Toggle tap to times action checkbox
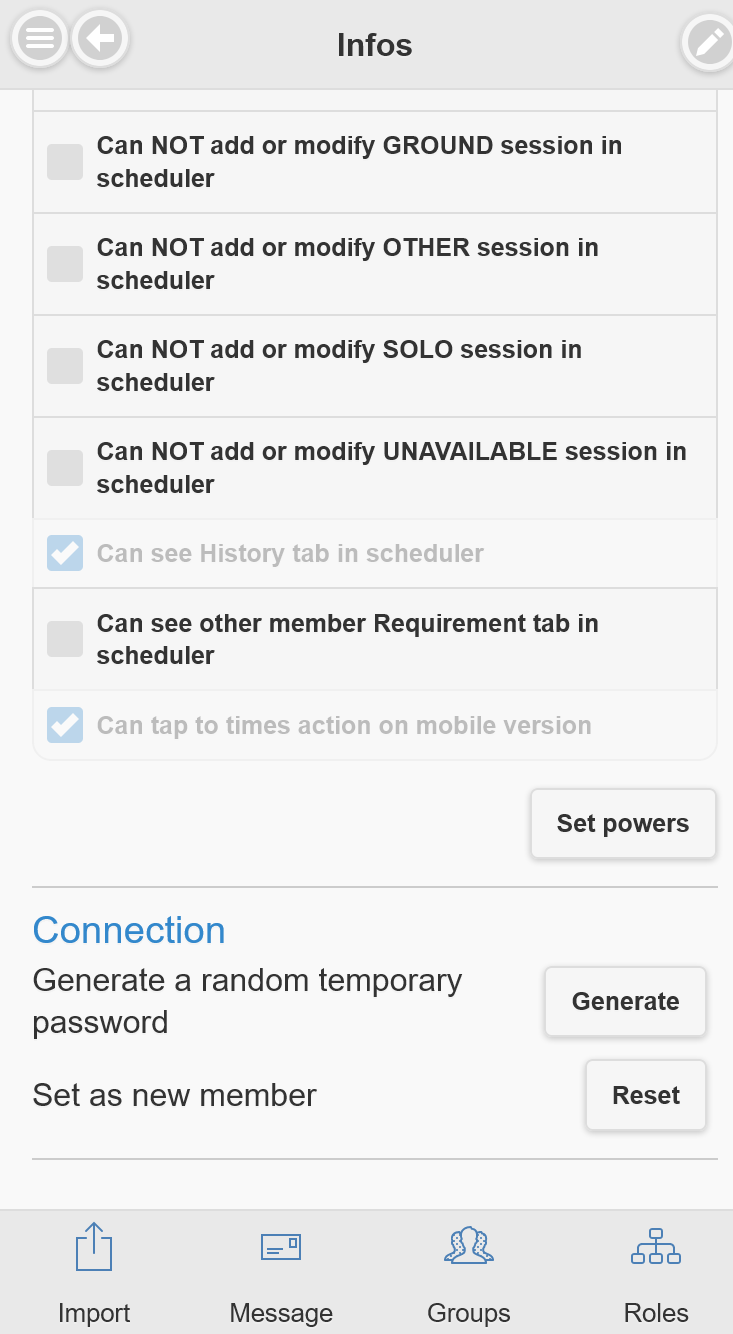 click(x=65, y=725)
